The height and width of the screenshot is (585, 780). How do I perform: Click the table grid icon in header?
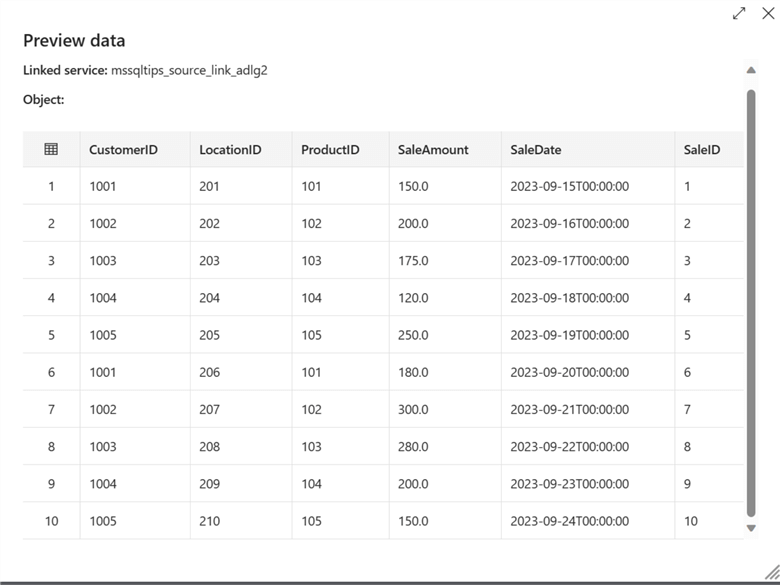tap(51, 149)
